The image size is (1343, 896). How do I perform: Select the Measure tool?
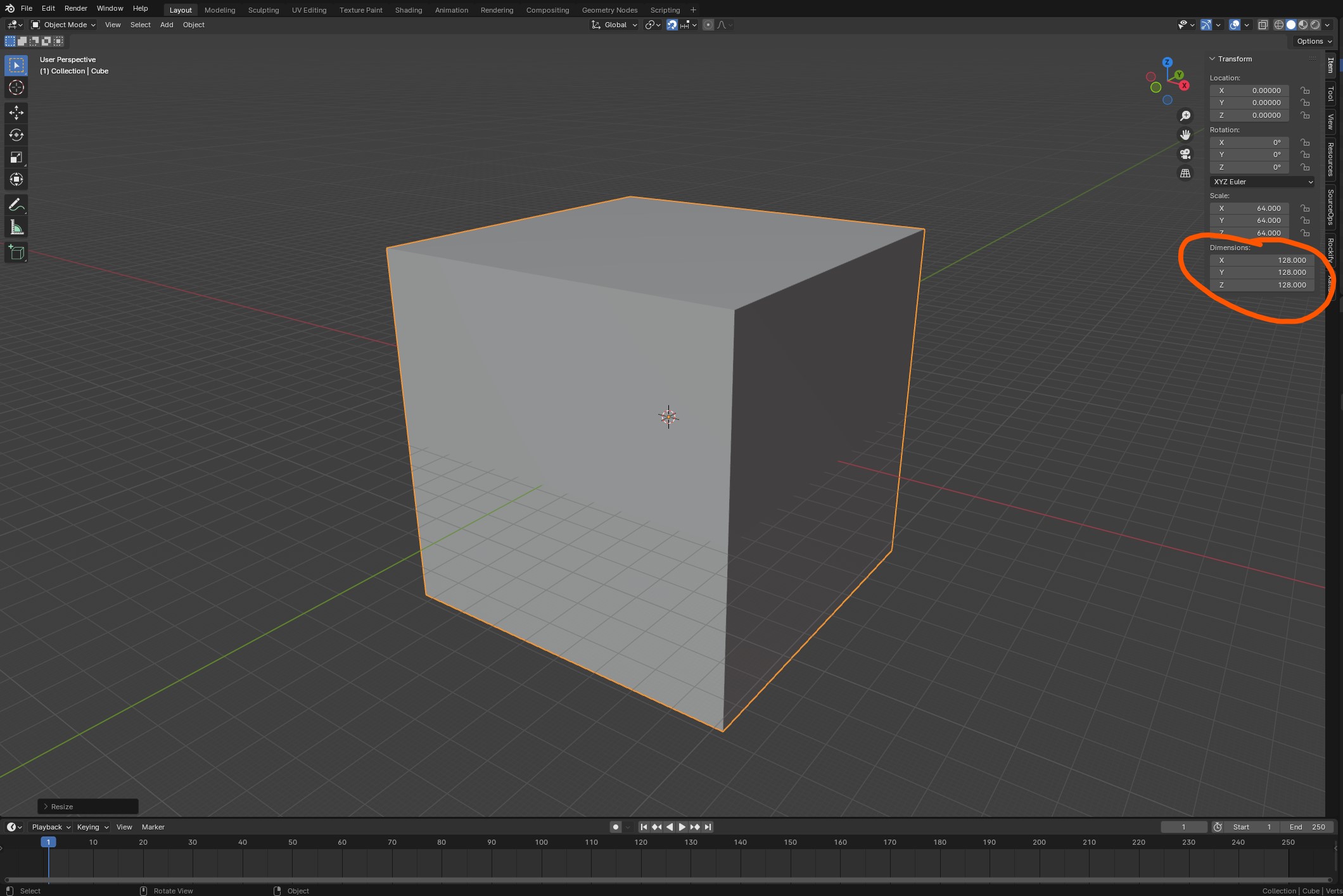point(16,227)
